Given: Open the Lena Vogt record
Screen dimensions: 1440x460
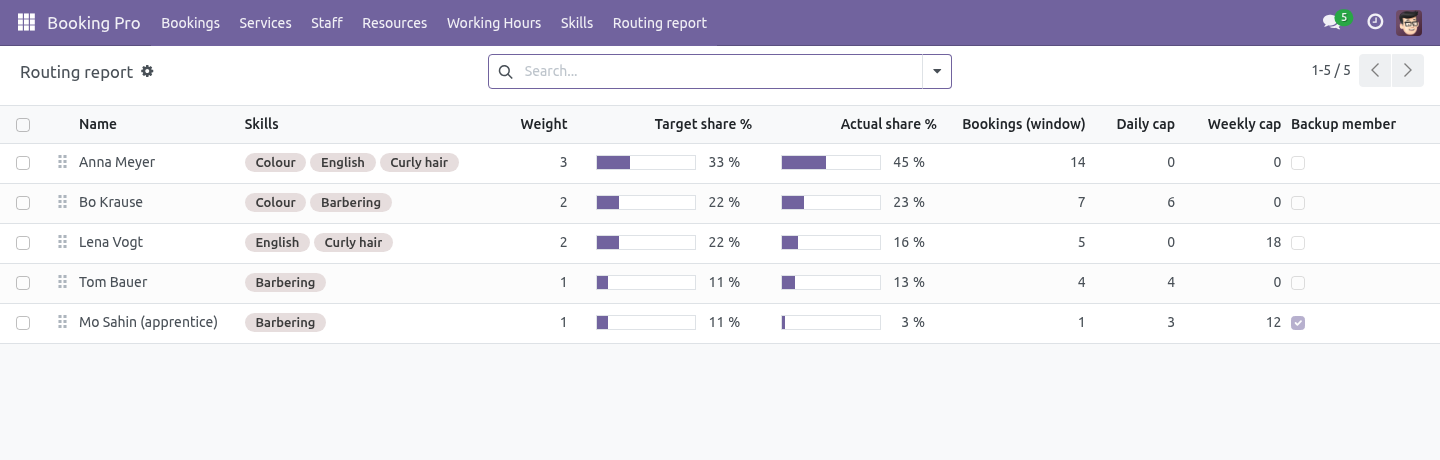Looking at the screenshot, I should (111, 242).
